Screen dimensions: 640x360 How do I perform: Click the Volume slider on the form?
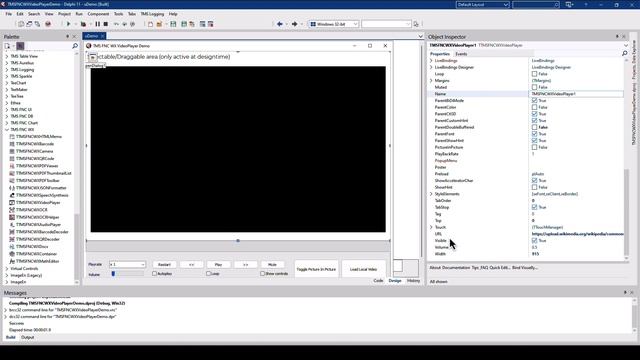click(127, 274)
